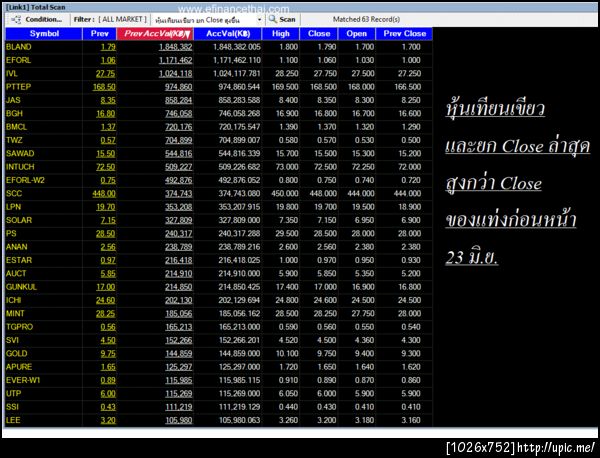
Task: Select the EFORL symbol row
Action: pos(18,60)
